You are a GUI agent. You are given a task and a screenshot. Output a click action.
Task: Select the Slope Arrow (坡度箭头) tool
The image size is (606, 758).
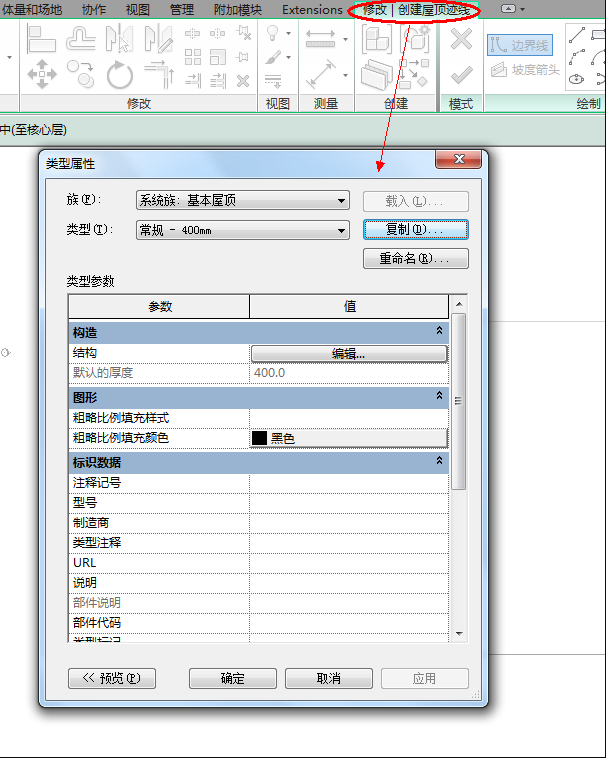coord(520,70)
